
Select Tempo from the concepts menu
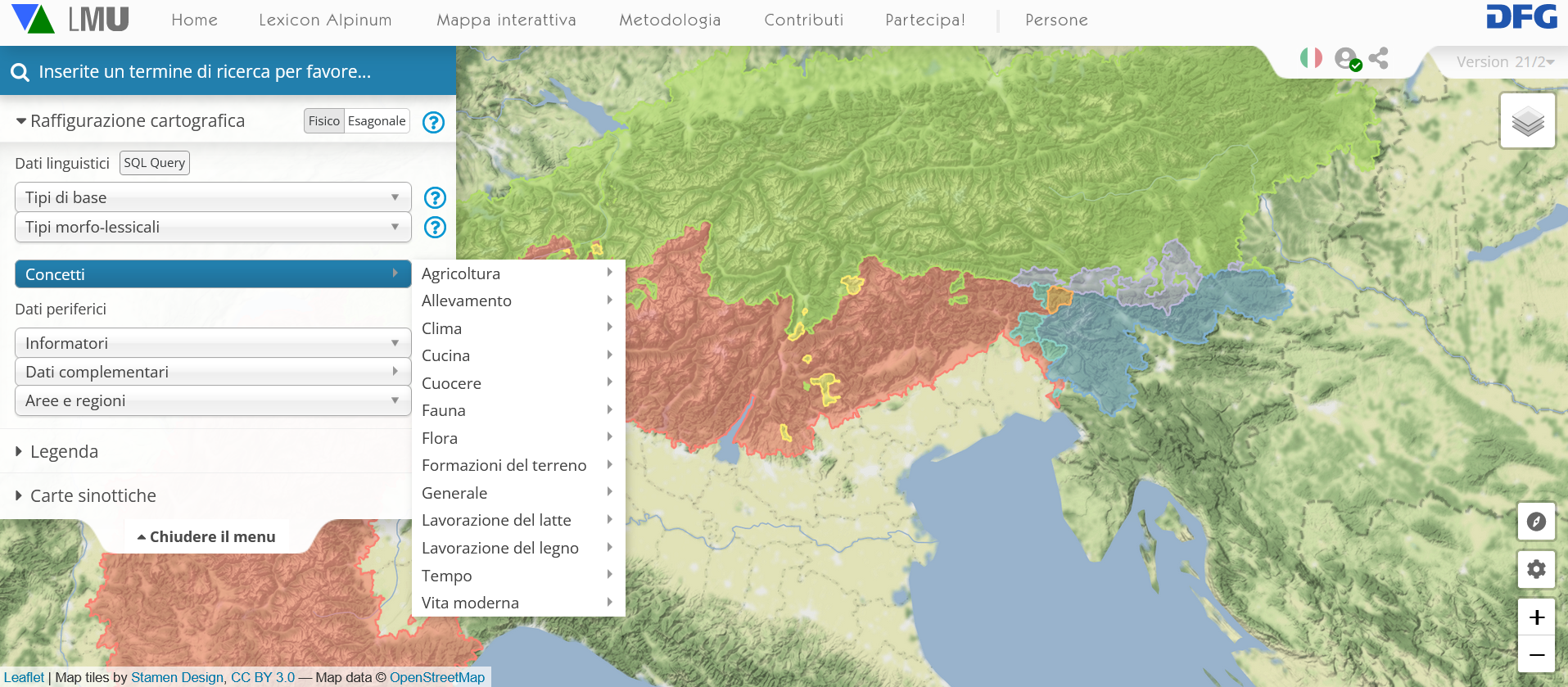coord(518,576)
